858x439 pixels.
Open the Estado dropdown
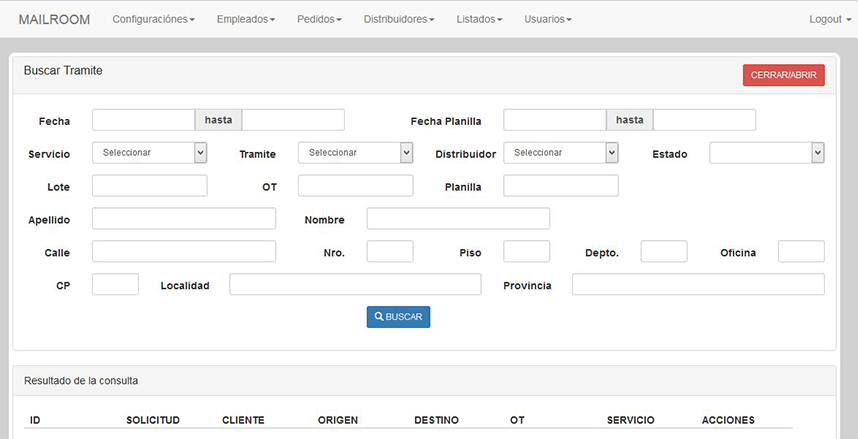point(766,152)
